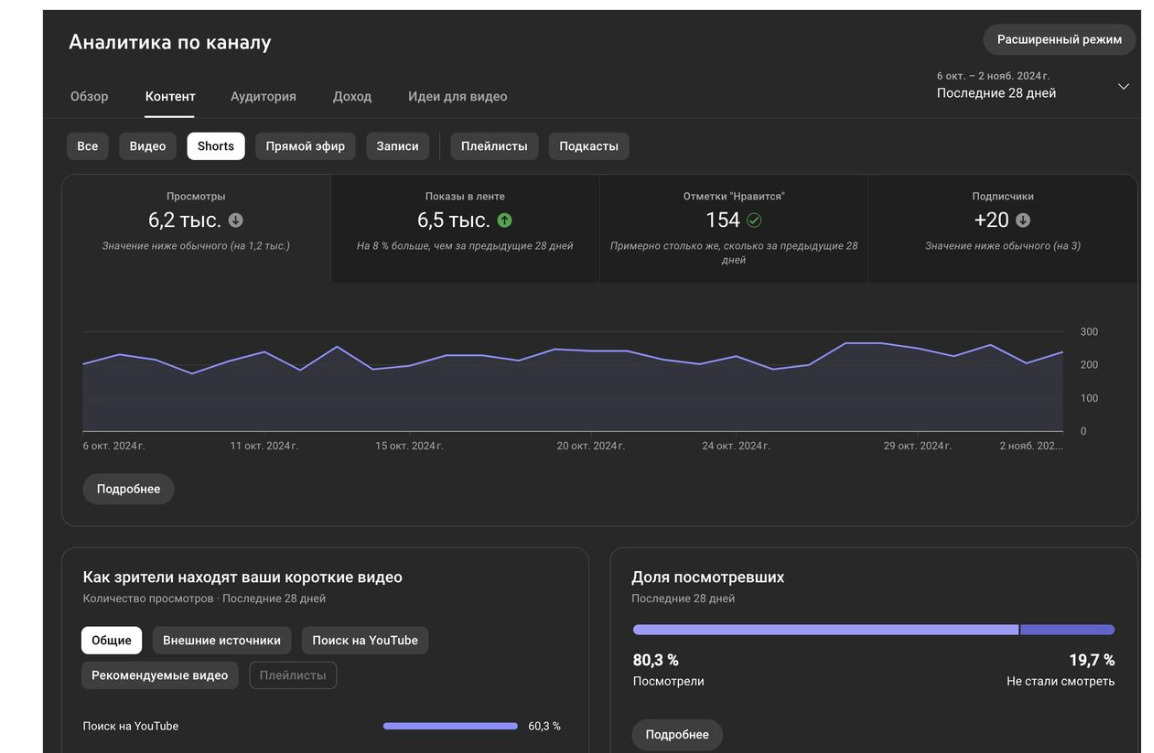Click the Как зрители находят ваши короткие видео heading

point(243,577)
